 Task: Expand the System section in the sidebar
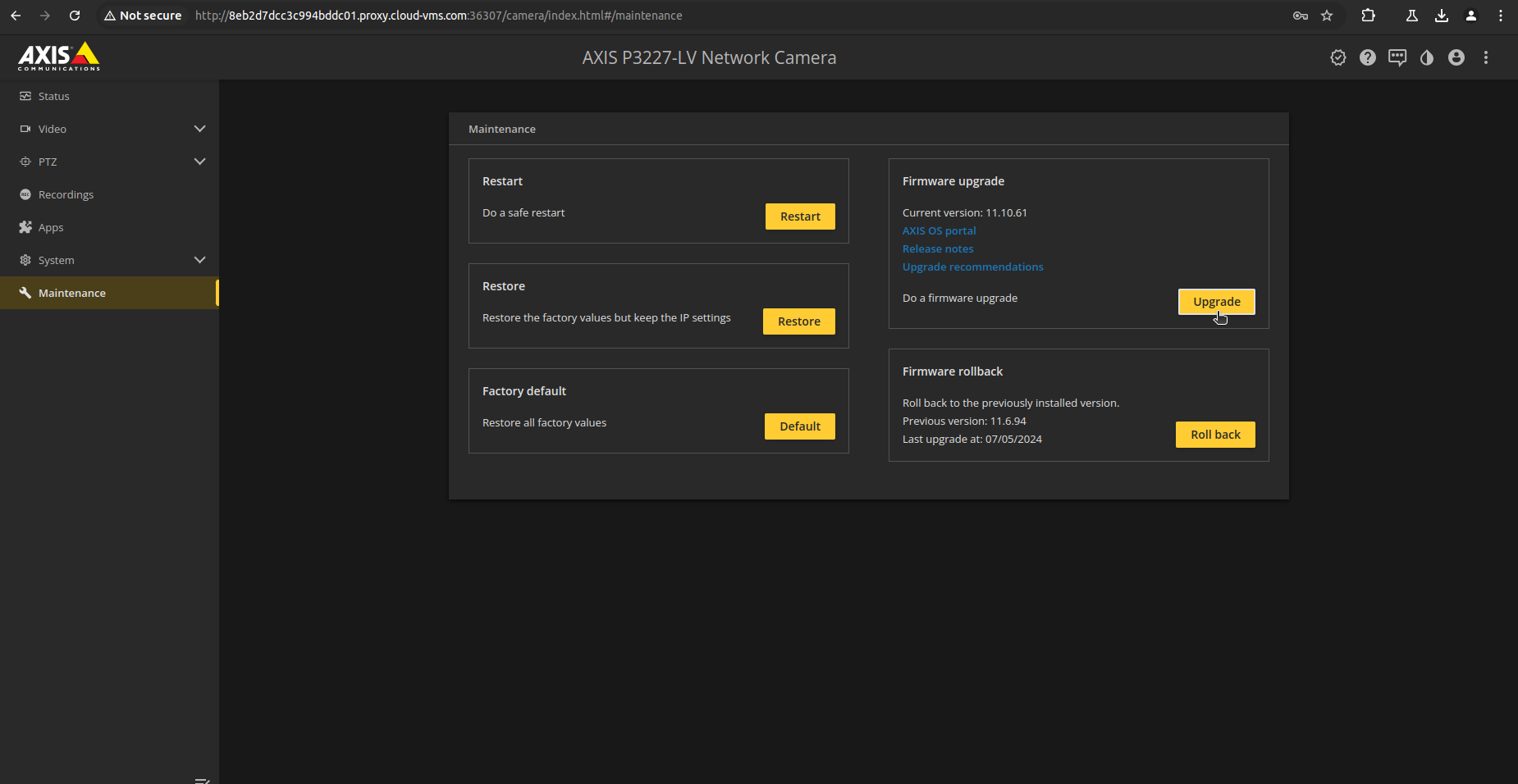[199, 260]
